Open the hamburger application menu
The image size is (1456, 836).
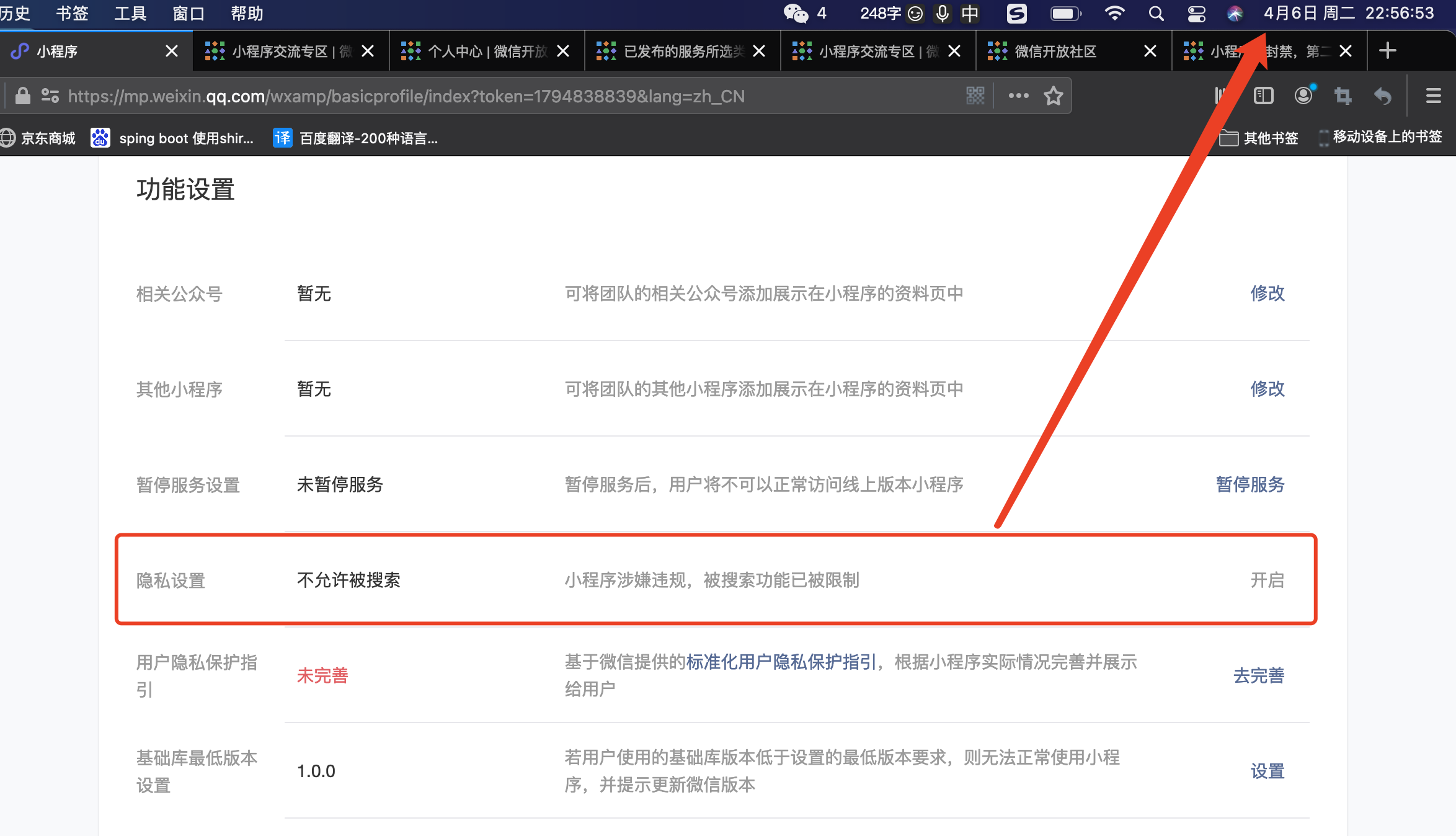point(1433,96)
